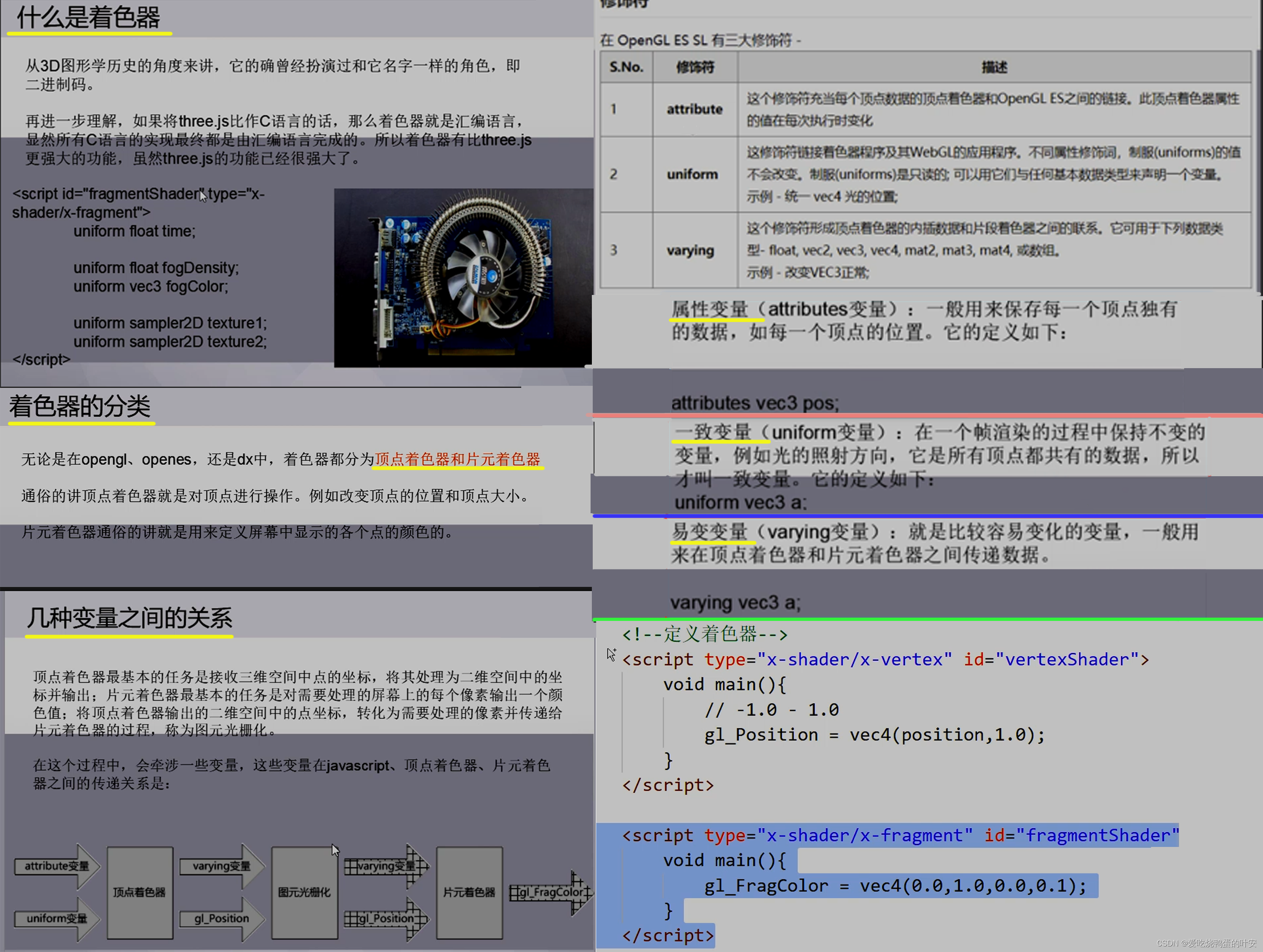Viewport: 1263px width, 952px height.
Task: Click the line 'attributes vec3 pos;'
Action: coord(755,403)
